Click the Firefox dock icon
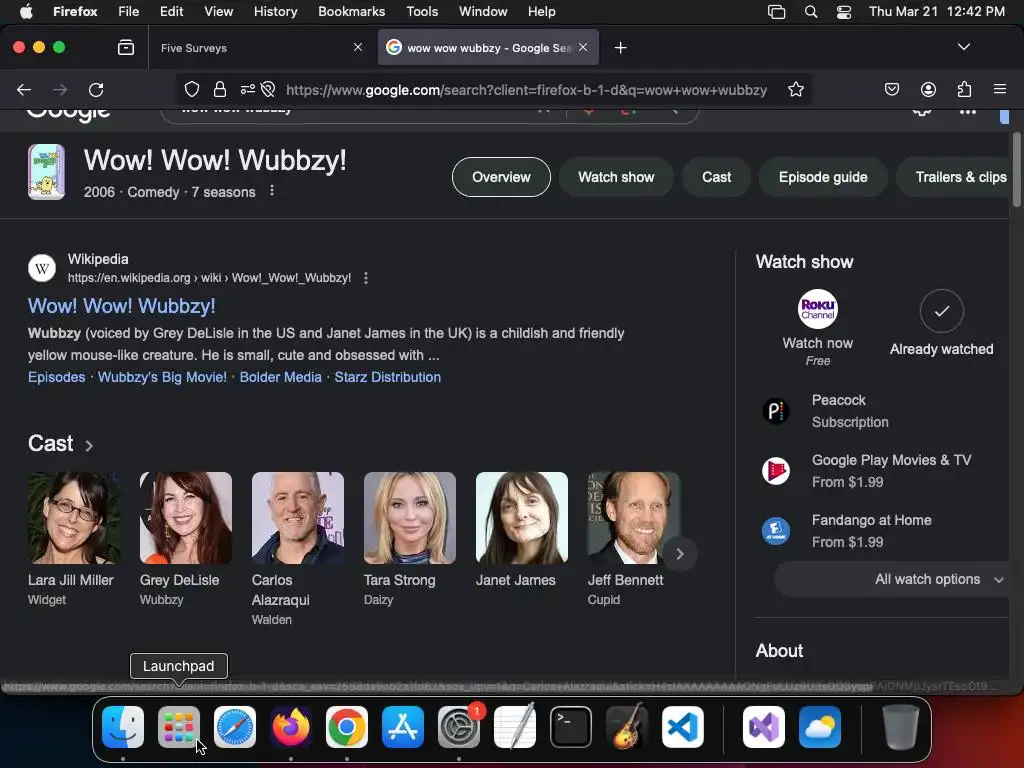The image size is (1024, 768). [x=291, y=727]
